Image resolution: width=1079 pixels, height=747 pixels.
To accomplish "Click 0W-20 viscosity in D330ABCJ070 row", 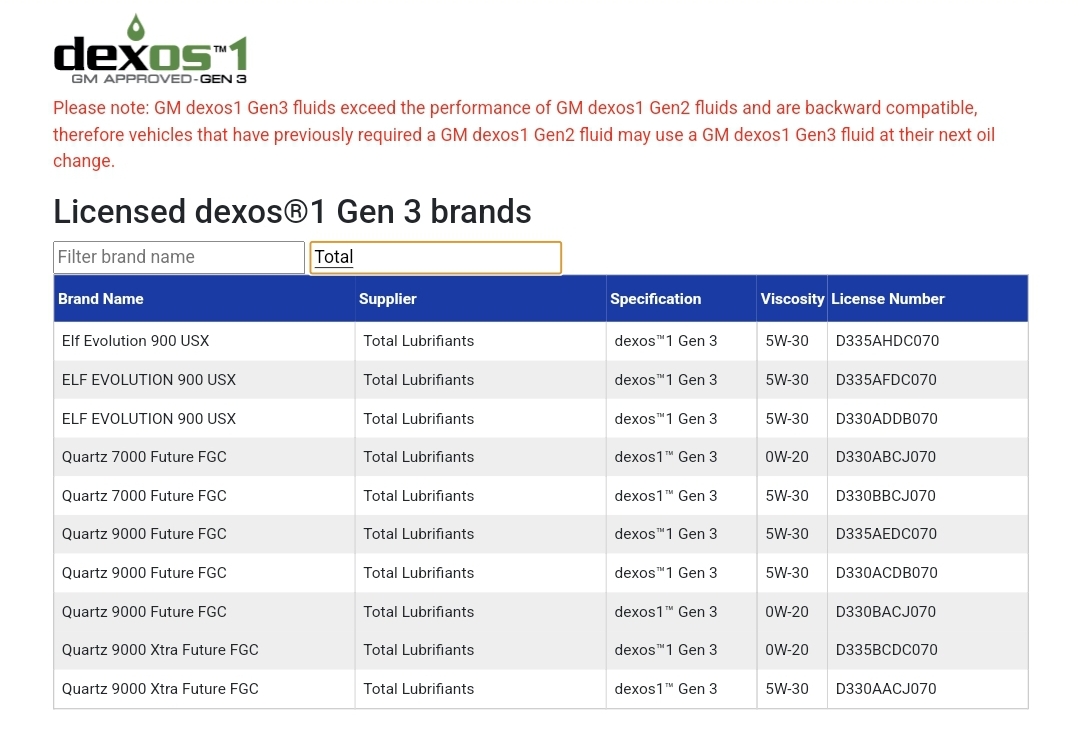I will coord(787,457).
